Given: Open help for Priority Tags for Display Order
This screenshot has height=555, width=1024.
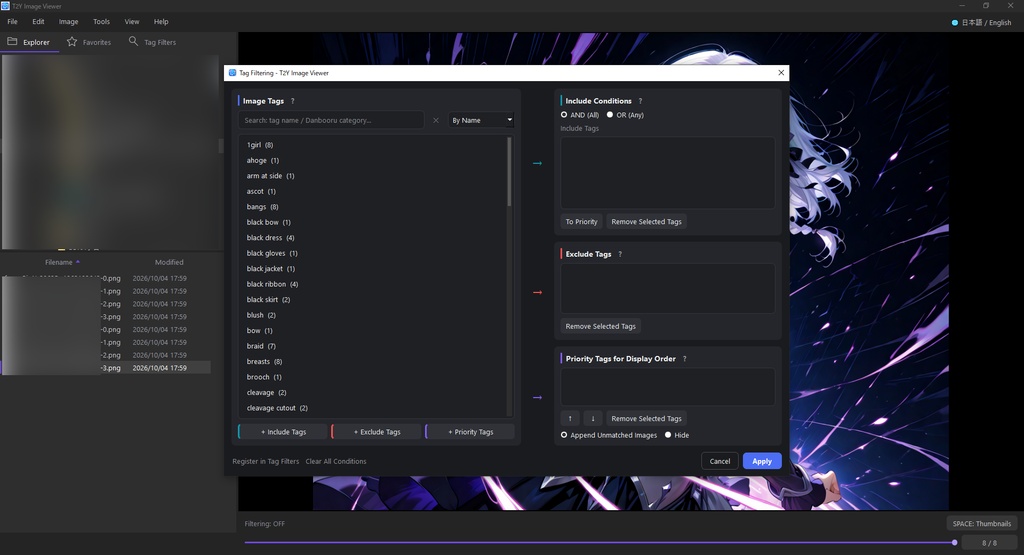Looking at the screenshot, I should 684,359.
